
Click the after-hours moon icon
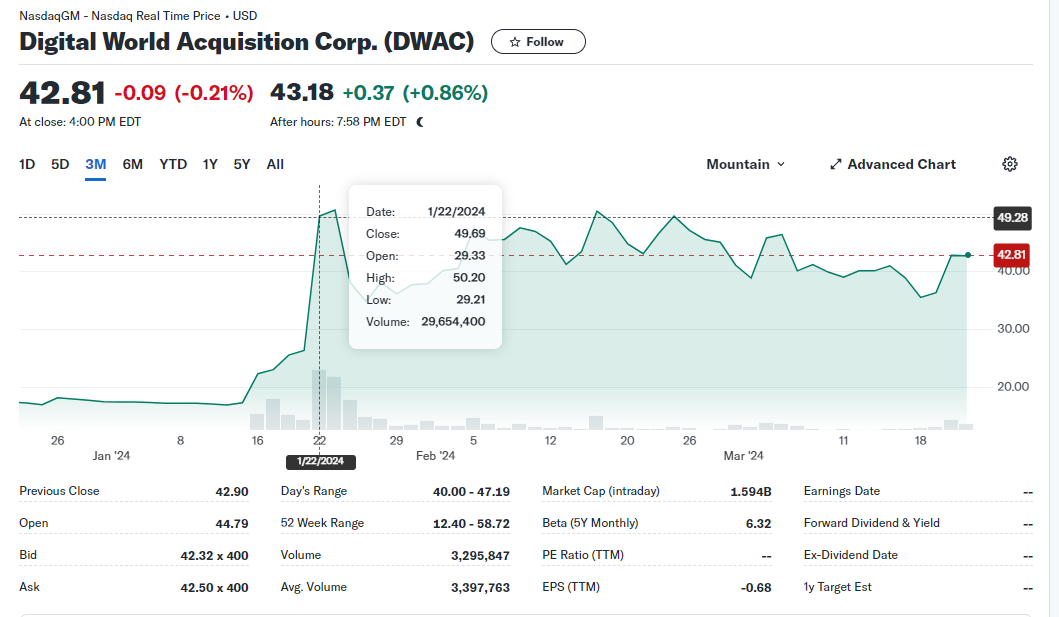click(x=420, y=122)
